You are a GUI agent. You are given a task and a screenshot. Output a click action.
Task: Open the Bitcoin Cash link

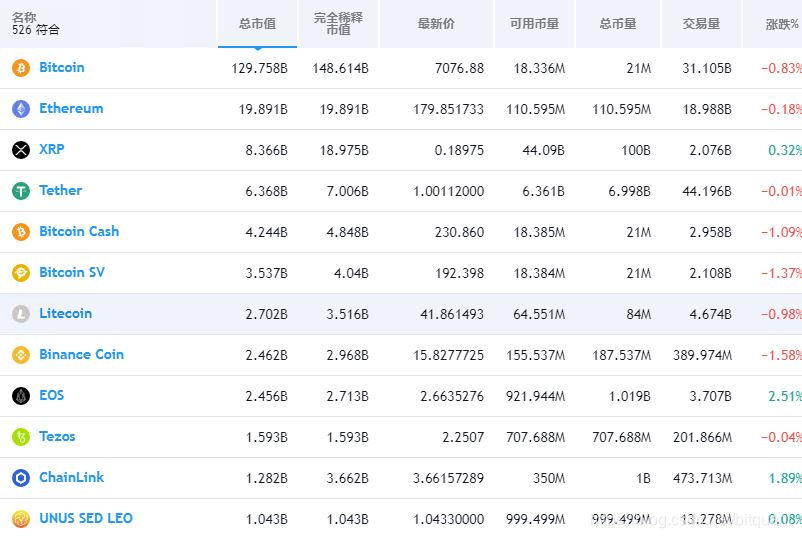click(79, 231)
